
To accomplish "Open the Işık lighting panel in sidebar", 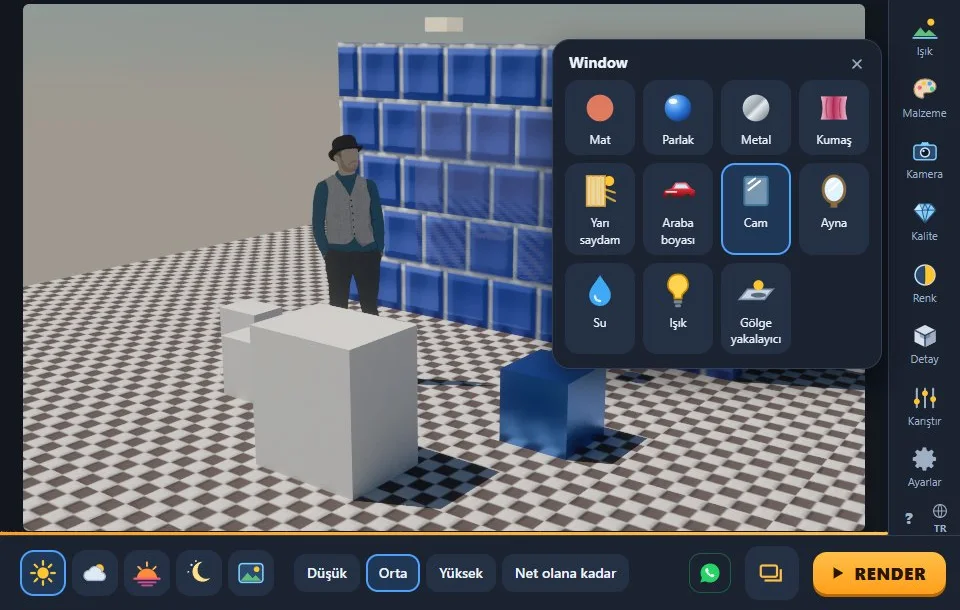I will (x=924, y=37).
